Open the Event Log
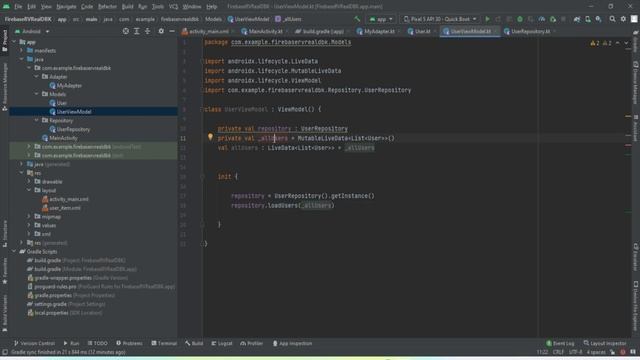640x360 pixels. click(x=560, y=343)
